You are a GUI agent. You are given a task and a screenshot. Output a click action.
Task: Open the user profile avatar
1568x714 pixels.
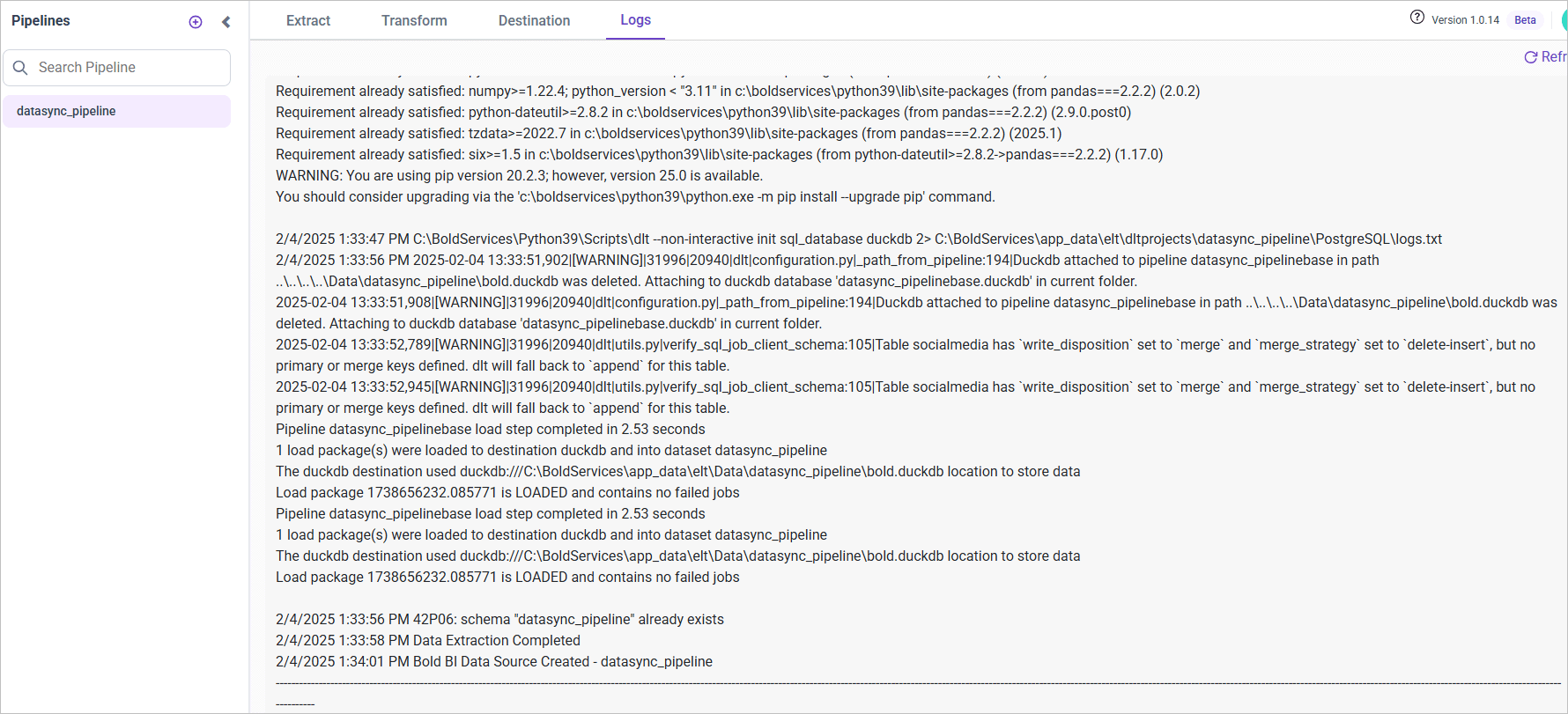(1564, 20)
